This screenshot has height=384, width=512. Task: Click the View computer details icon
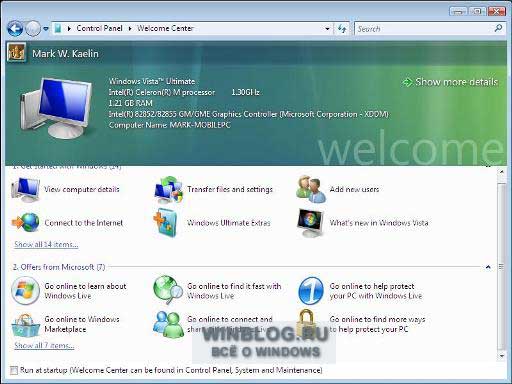[x=25, y=189]
